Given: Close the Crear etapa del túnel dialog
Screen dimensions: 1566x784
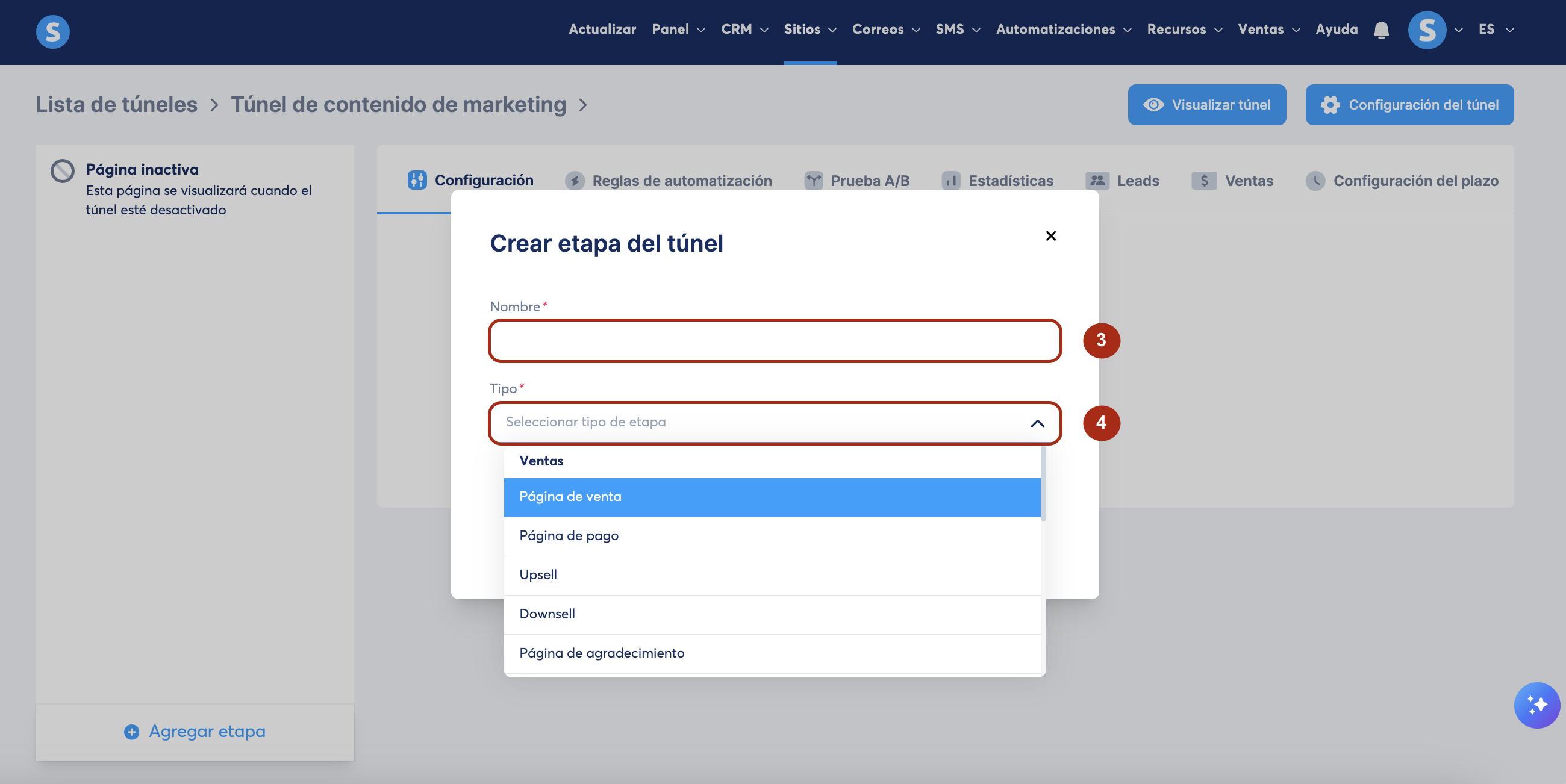Looking at the screenshot, I should click(x=1050, y=236).
